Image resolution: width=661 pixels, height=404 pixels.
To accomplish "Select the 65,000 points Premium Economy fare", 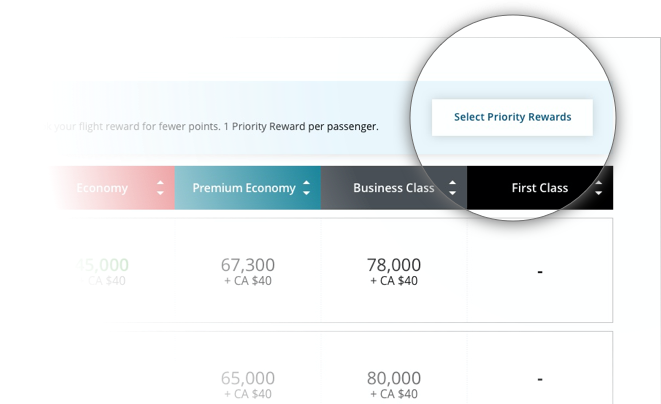I will click(248, 378).
